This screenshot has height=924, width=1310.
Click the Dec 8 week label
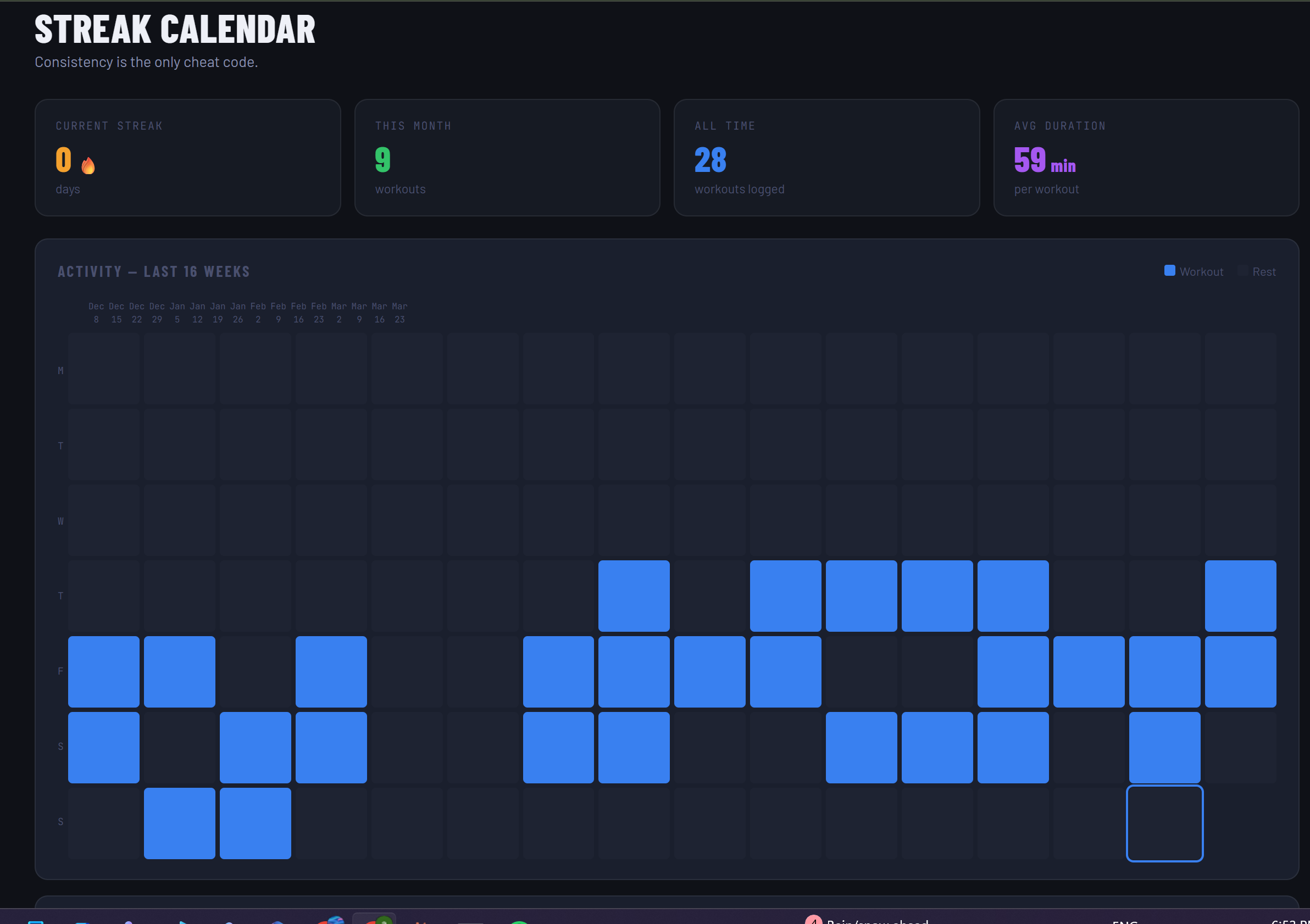point(96,313)
